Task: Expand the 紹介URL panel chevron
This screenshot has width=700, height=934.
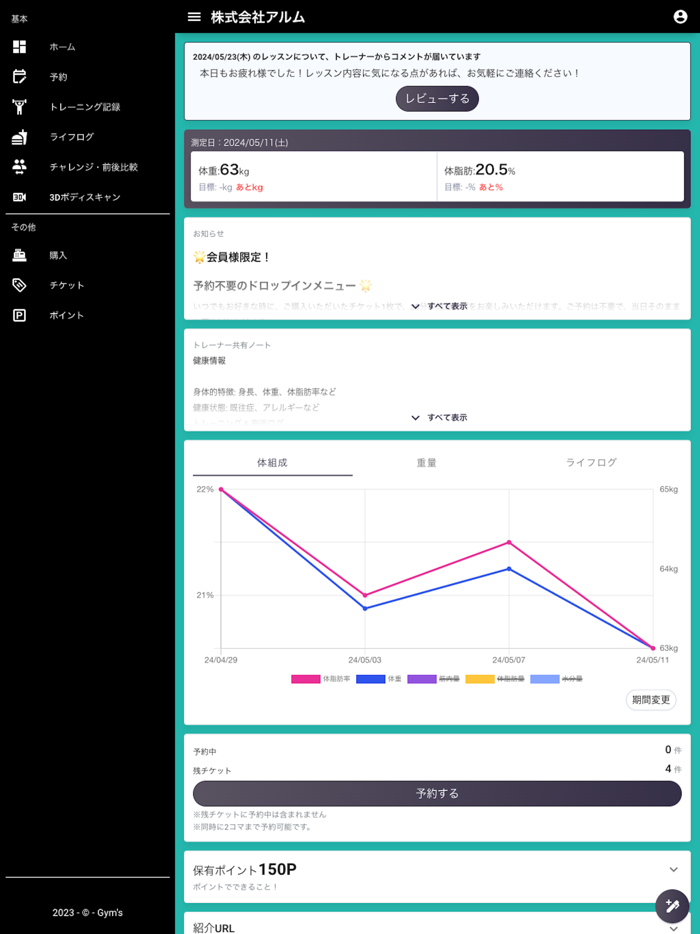Action: [x=673, y=929]
